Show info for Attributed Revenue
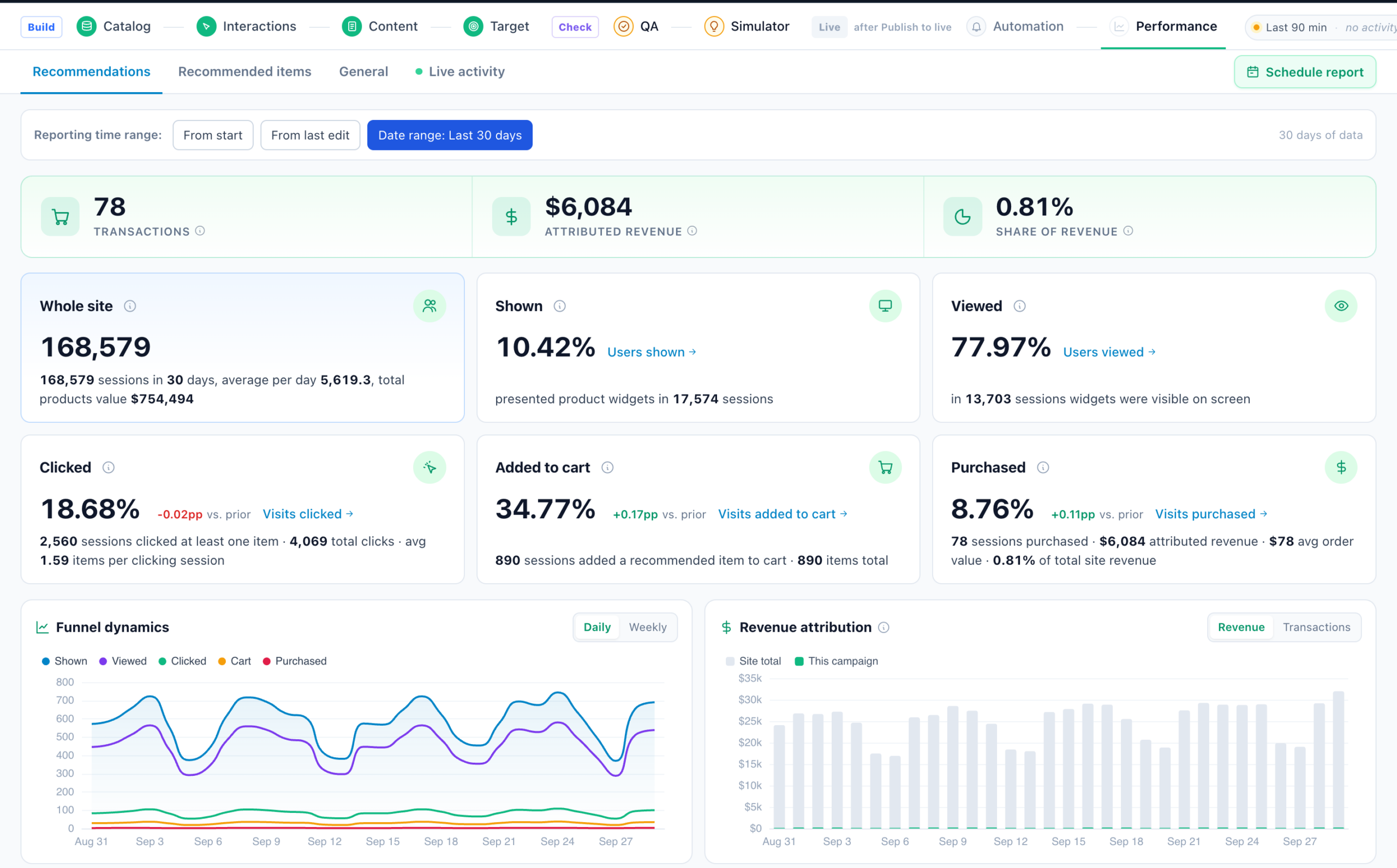Screen dimensions: 1397x868 pos(692,231)
